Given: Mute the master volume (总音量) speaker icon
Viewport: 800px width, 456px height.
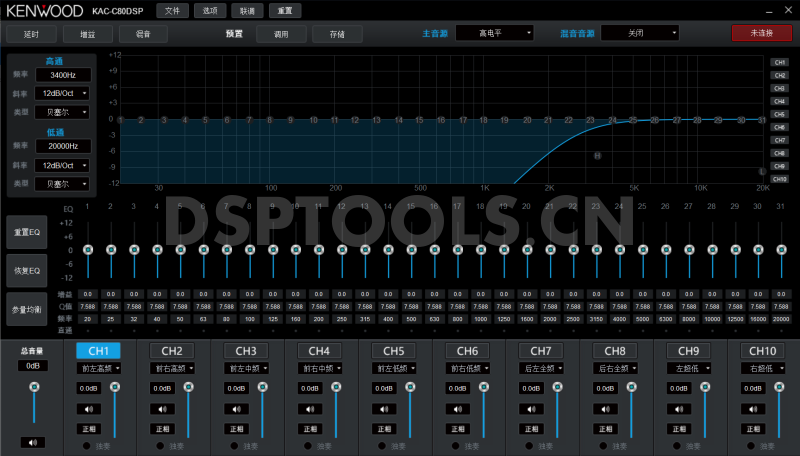Looking at the screenshot, I should point(33,441).
